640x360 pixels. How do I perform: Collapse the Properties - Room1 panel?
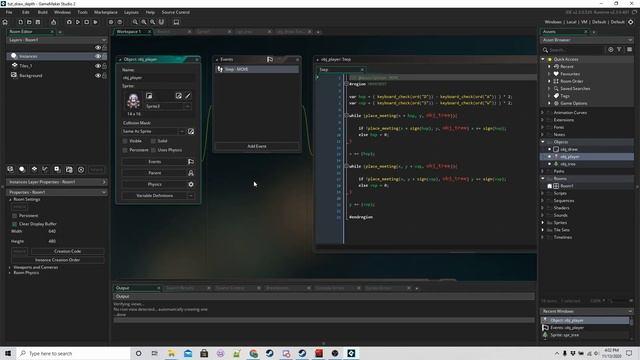click(x=104, y=192)
